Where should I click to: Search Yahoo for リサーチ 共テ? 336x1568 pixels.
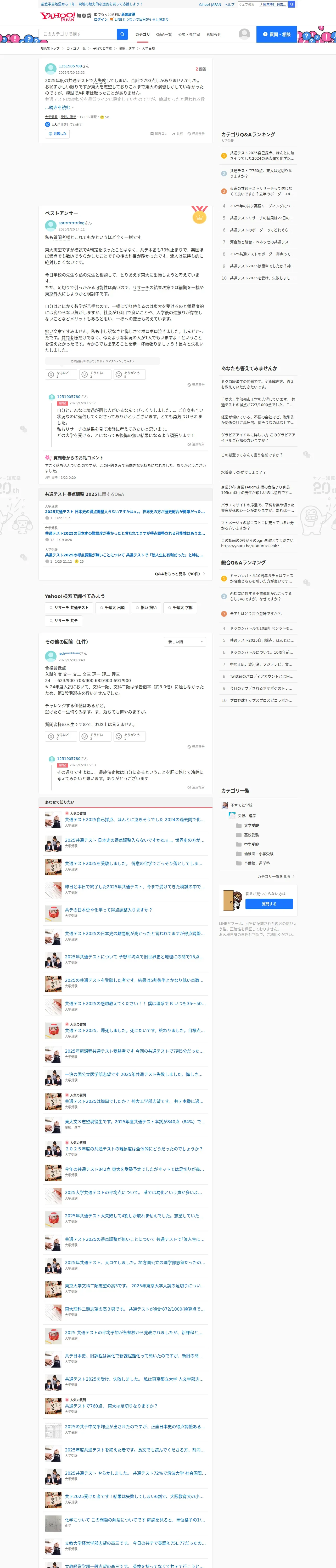coord(63,621)
